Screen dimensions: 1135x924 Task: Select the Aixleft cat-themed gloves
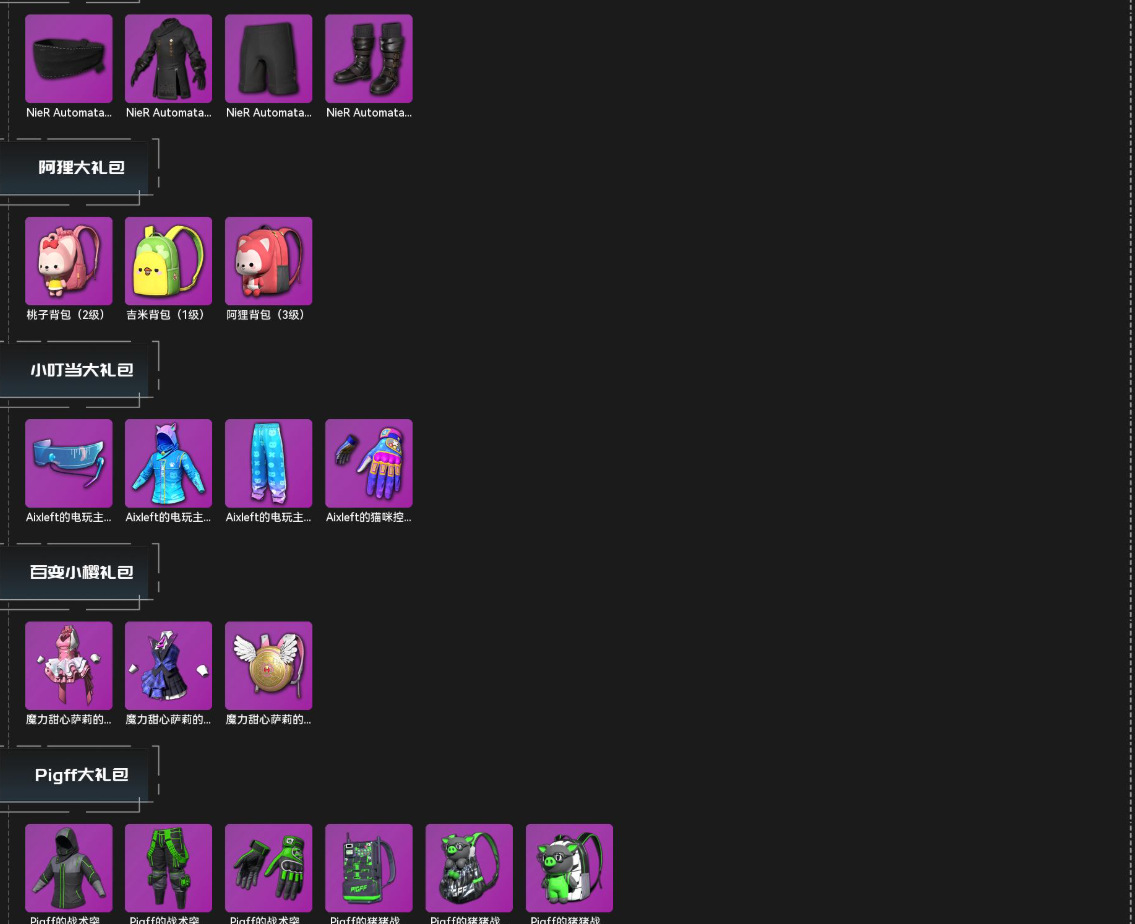click(x=368, y=464)
